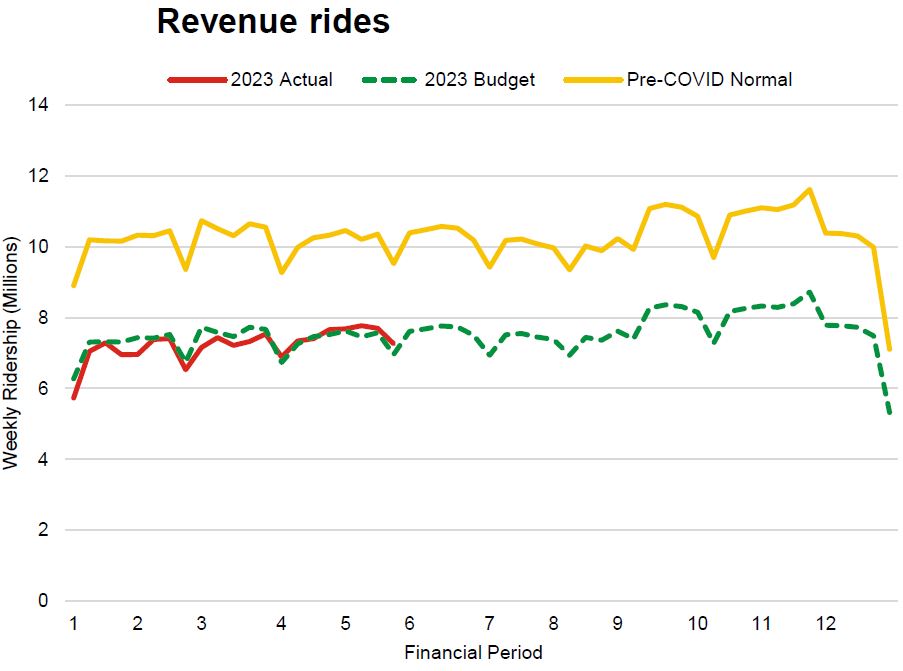This screenshot has width=903, height=671.
Task: Click x-axis financial period label 12
Action: click(x=826, y=623)
